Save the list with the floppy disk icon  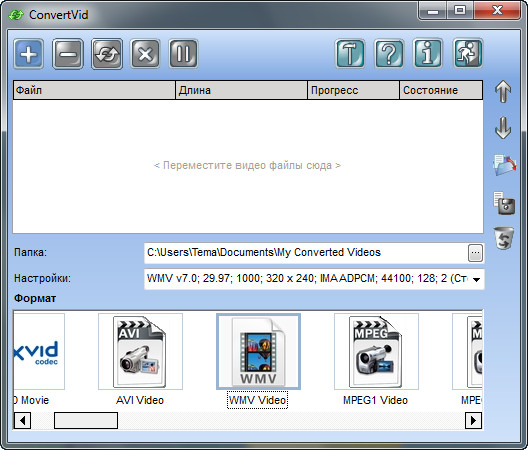pos(504,203)
